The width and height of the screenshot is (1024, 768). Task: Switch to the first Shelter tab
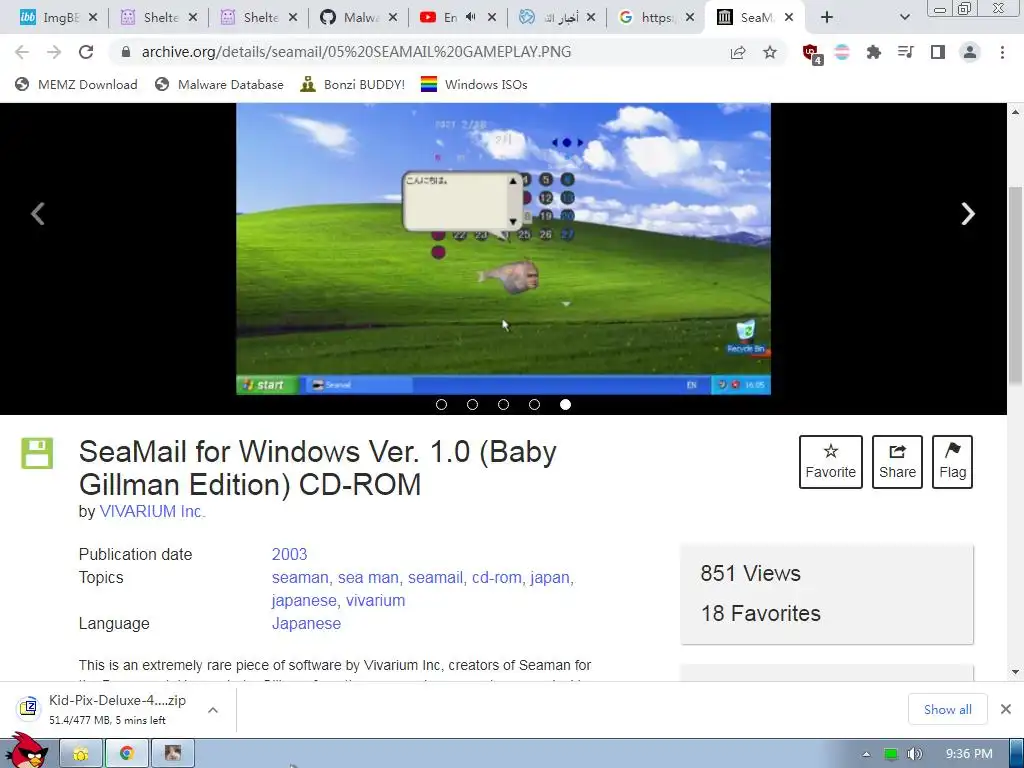click(x=159, y=18)
